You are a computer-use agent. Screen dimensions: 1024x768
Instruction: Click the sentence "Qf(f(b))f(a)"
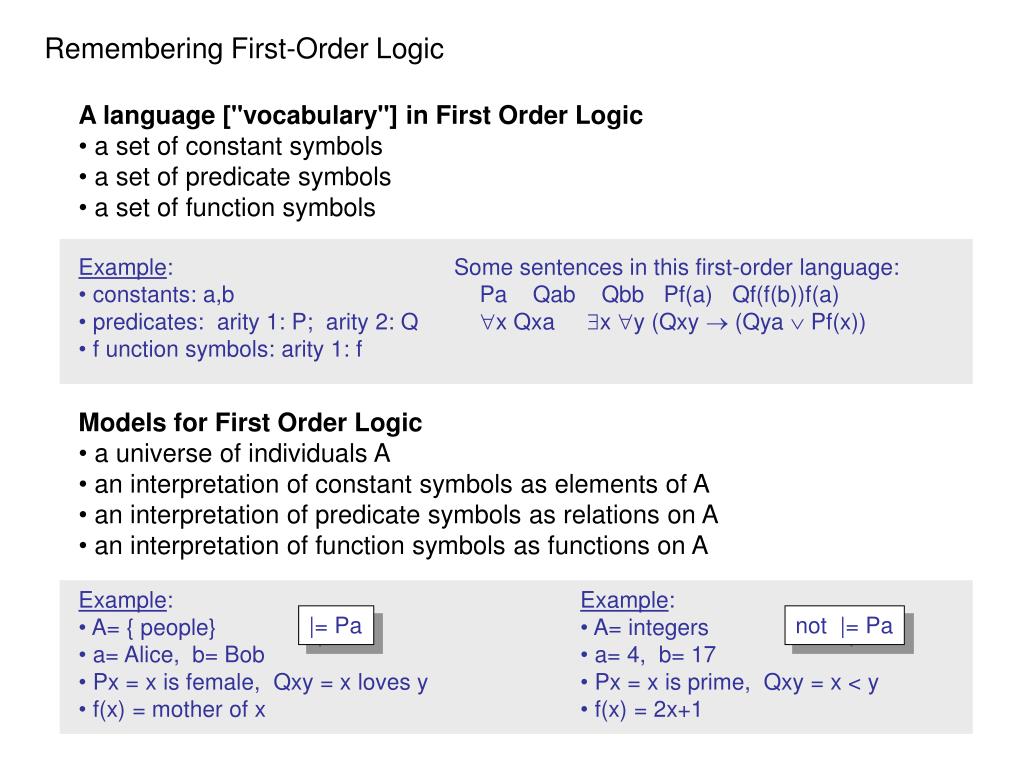(785, 295)
